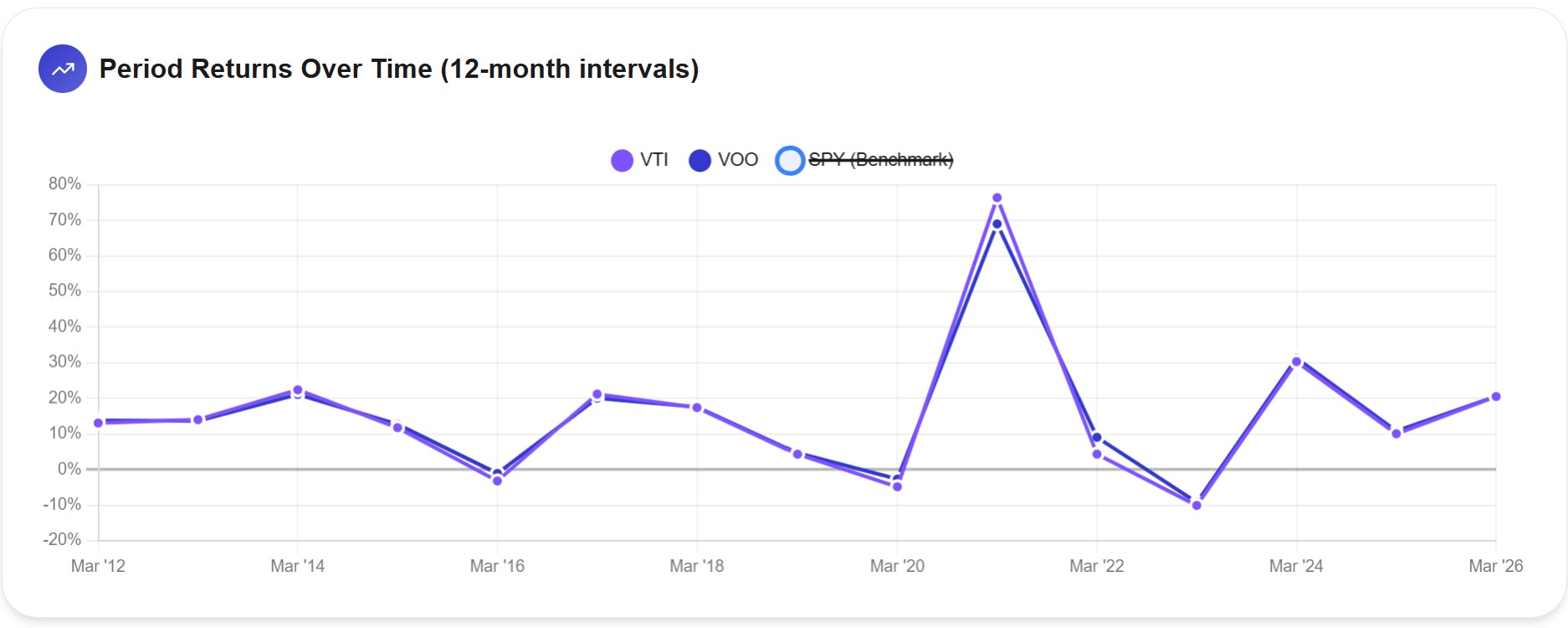Select the Mar '18 data point near 17%
The height and width of the screenshot is (628, 1568).
coord(697,408)
